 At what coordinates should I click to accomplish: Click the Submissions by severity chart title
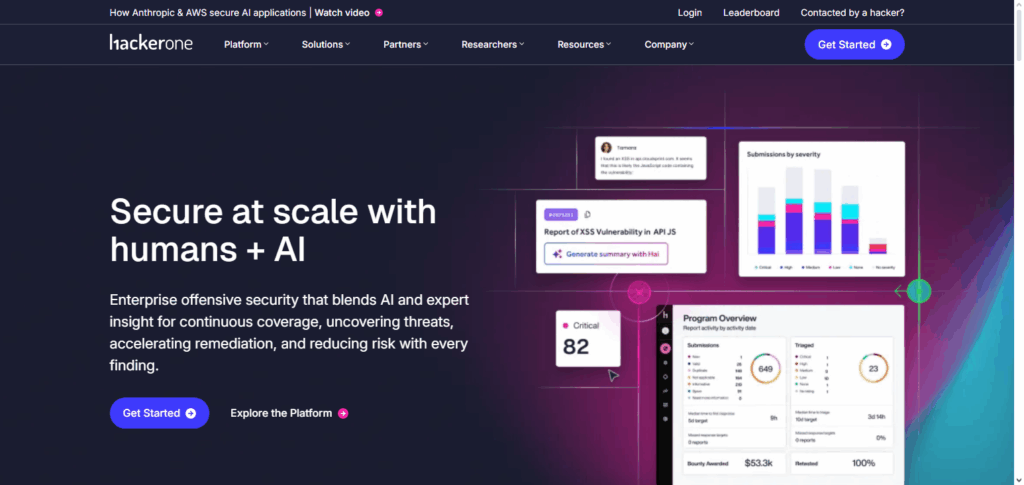pos(784,155)
